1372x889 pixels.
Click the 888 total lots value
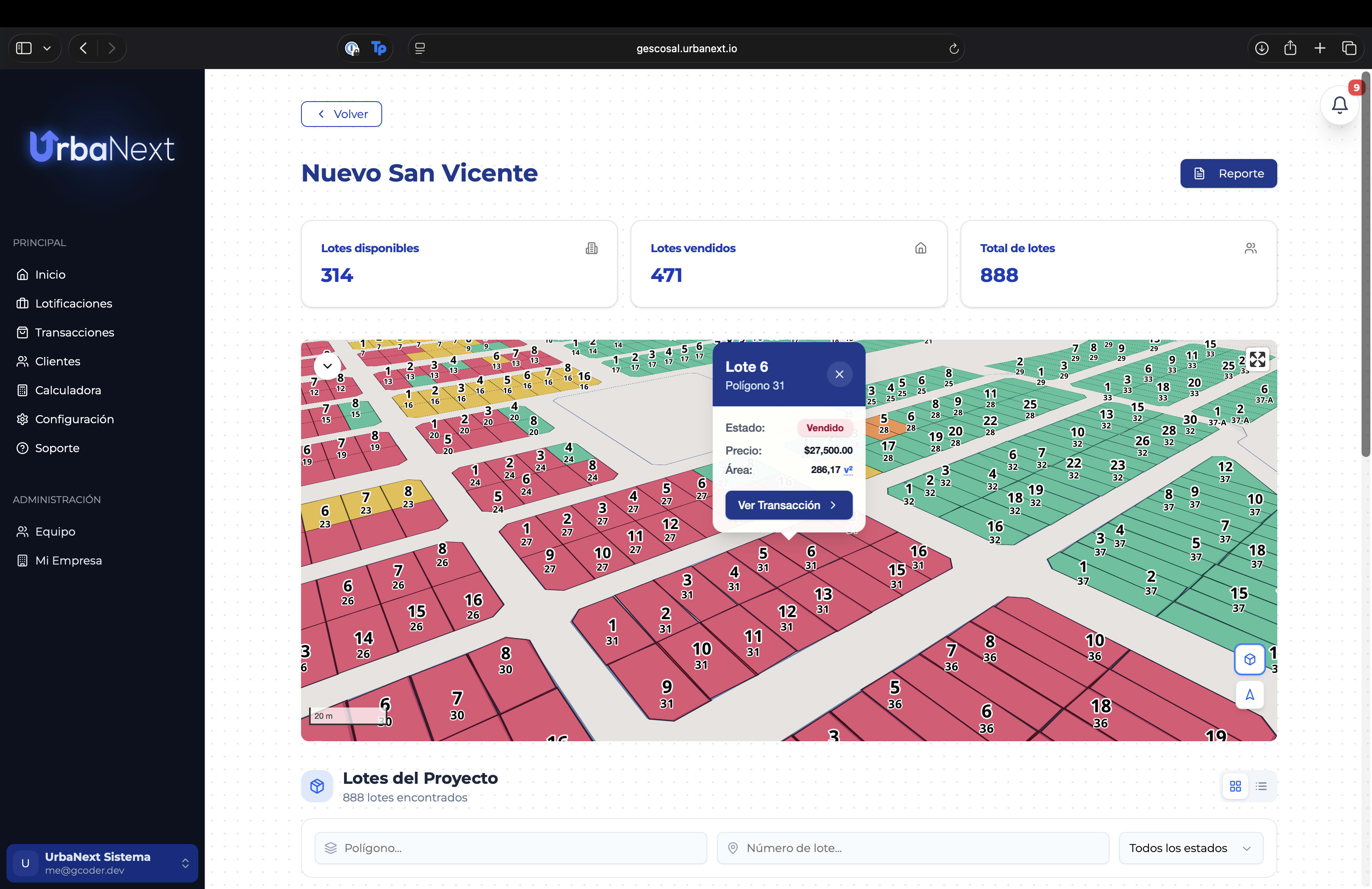999,275
